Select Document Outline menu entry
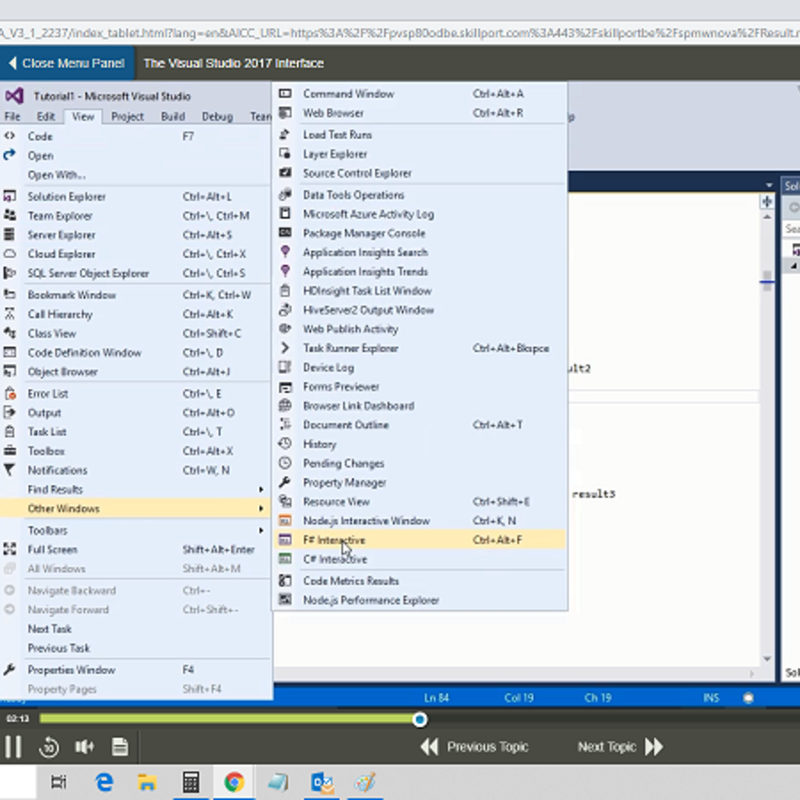Screen dimensions: 800x800 [420, 425]
